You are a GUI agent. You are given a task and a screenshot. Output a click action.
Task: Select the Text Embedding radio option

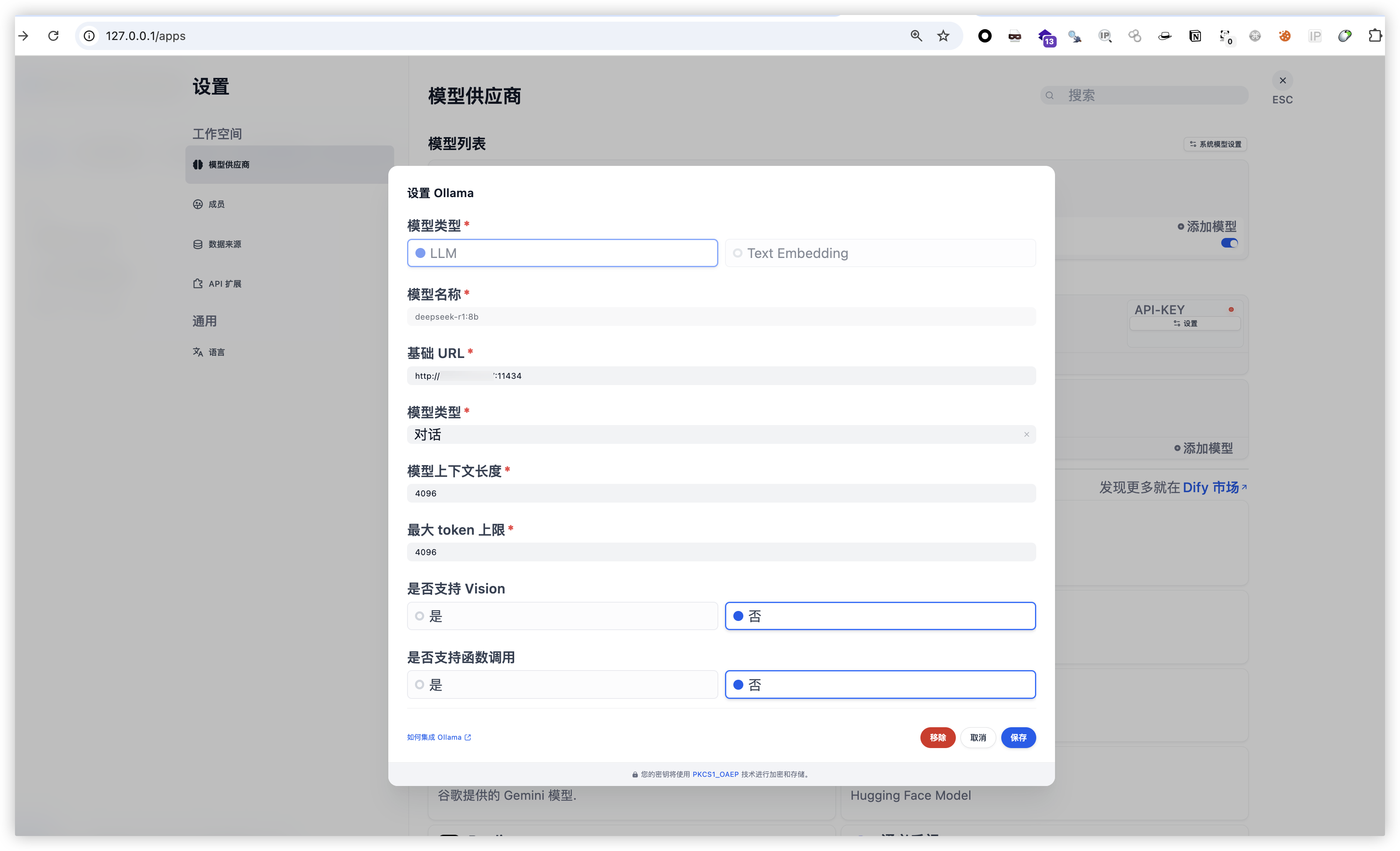pos(880,253)
